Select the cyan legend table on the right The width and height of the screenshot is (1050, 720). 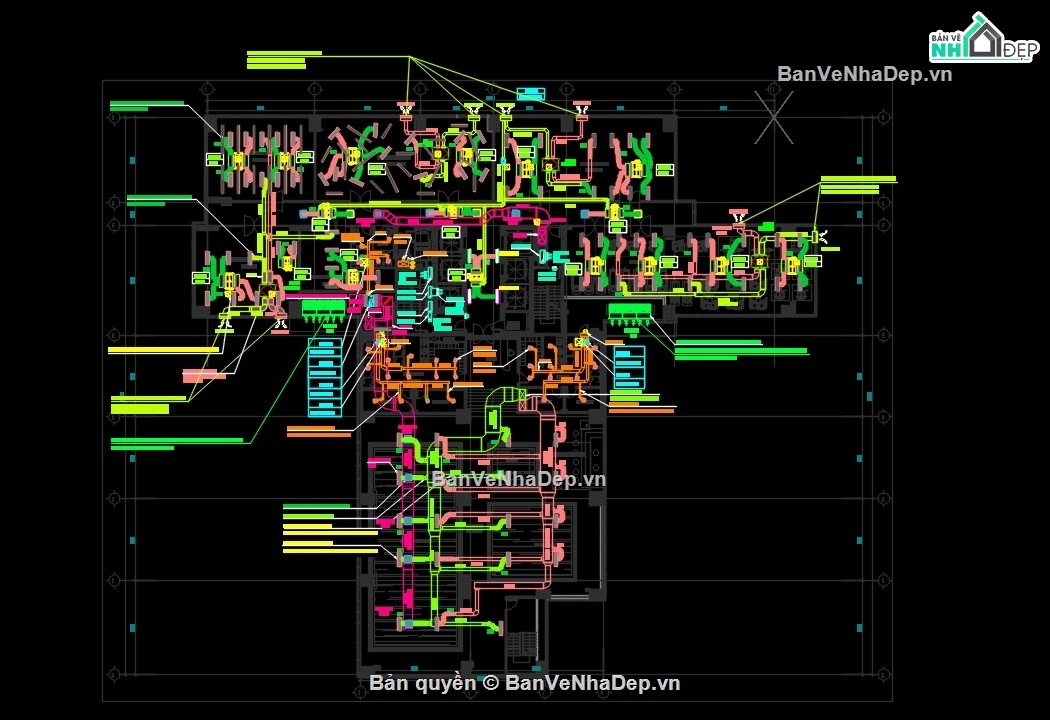coord(629,367)
